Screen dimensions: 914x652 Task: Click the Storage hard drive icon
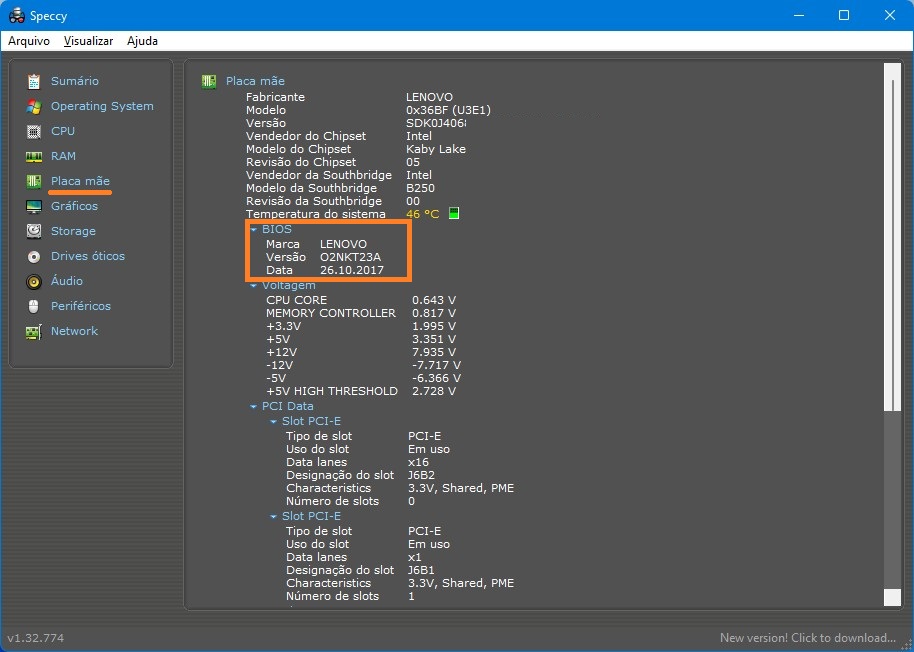pyautogui.click(x=34, y=231)
